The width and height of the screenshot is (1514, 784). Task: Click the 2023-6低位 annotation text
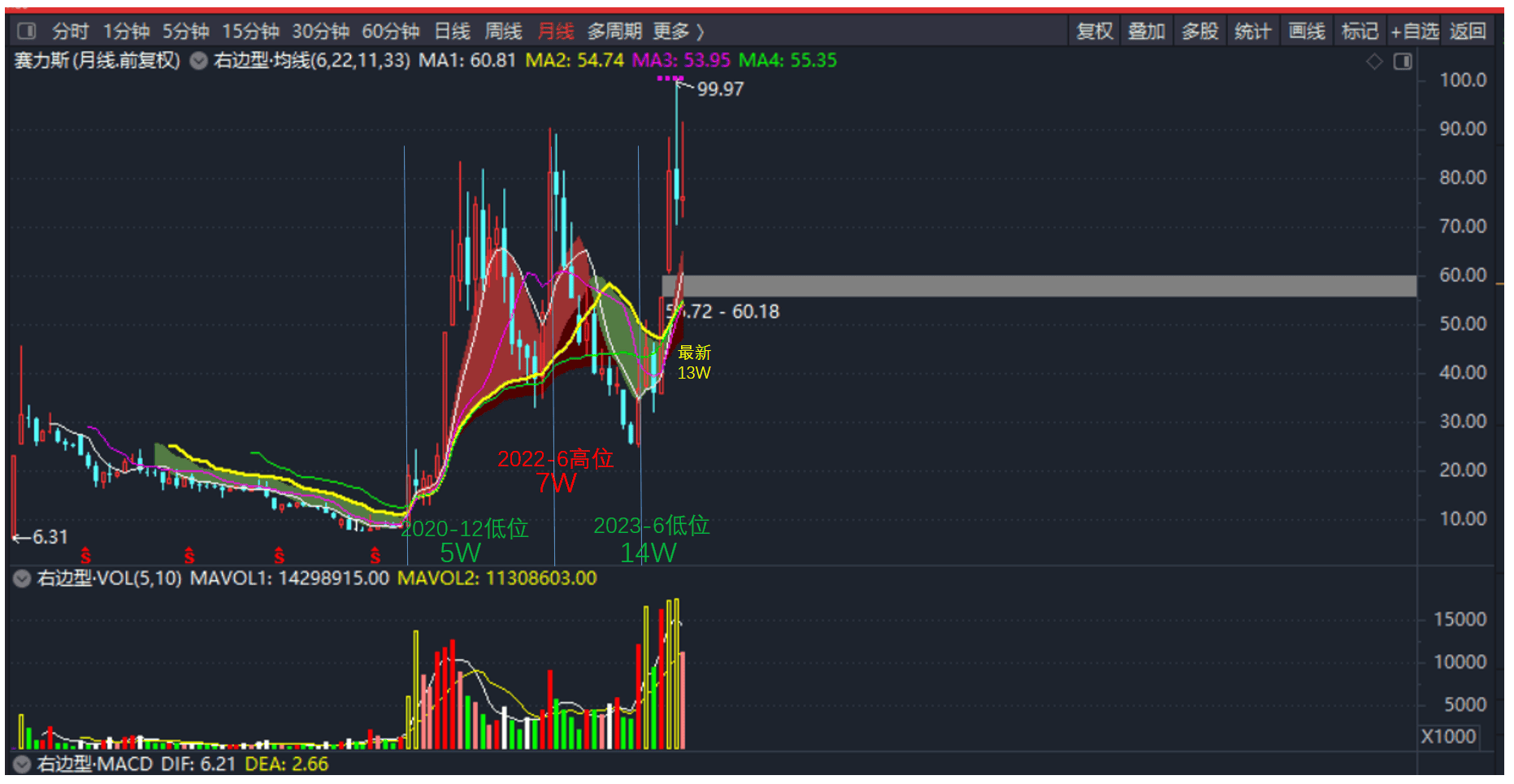point(652,526)
